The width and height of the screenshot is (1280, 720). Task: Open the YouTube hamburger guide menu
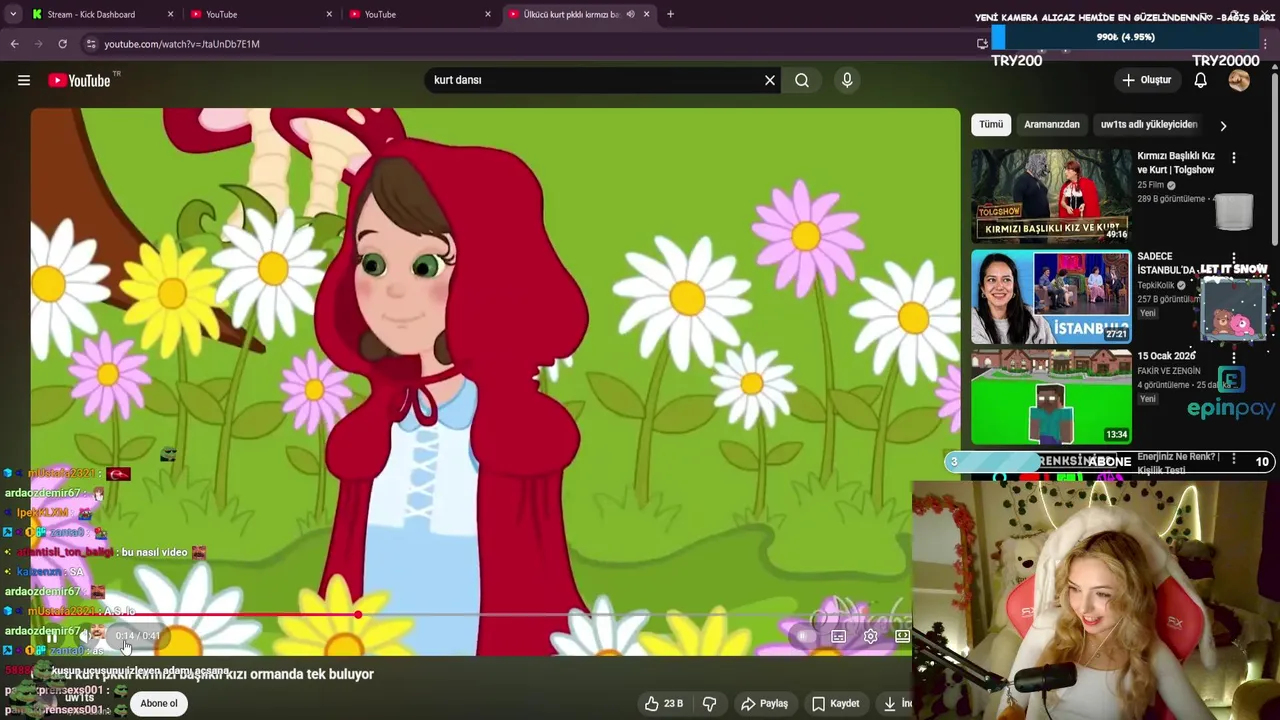24,80
